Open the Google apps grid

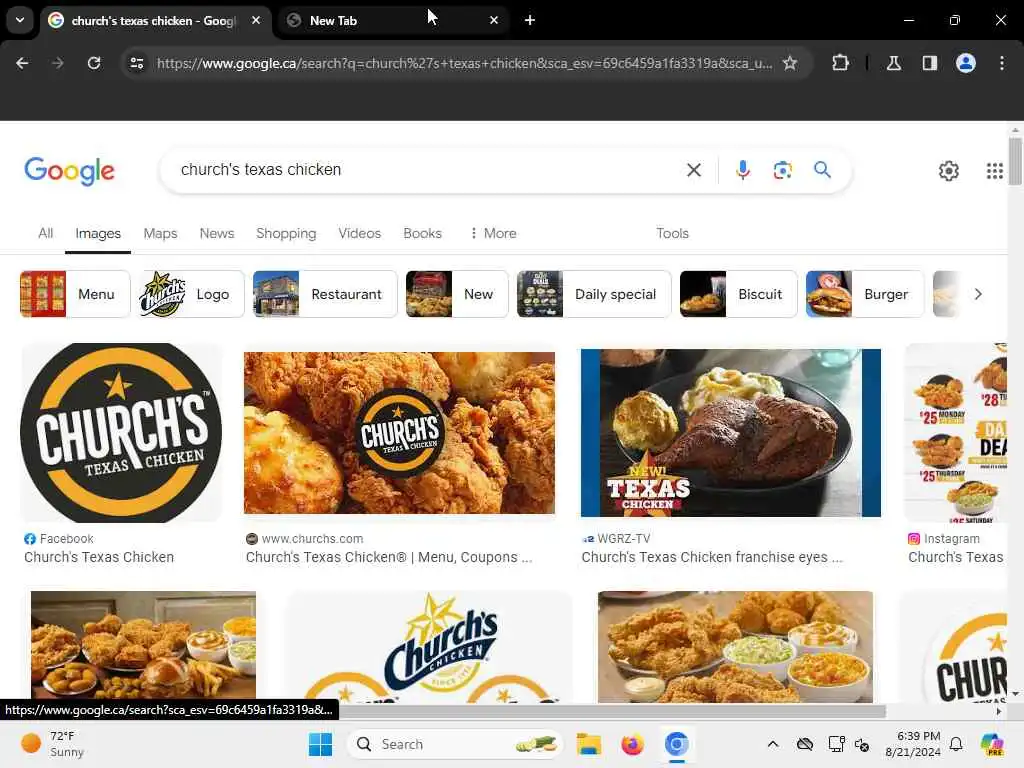pyautogui.click(x=995, y=170)
